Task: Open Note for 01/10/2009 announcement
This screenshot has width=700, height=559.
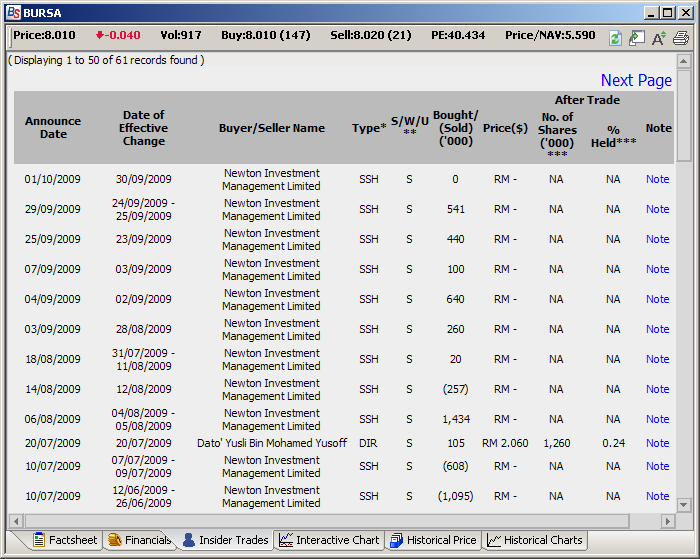Action: (x=657, y=179)
